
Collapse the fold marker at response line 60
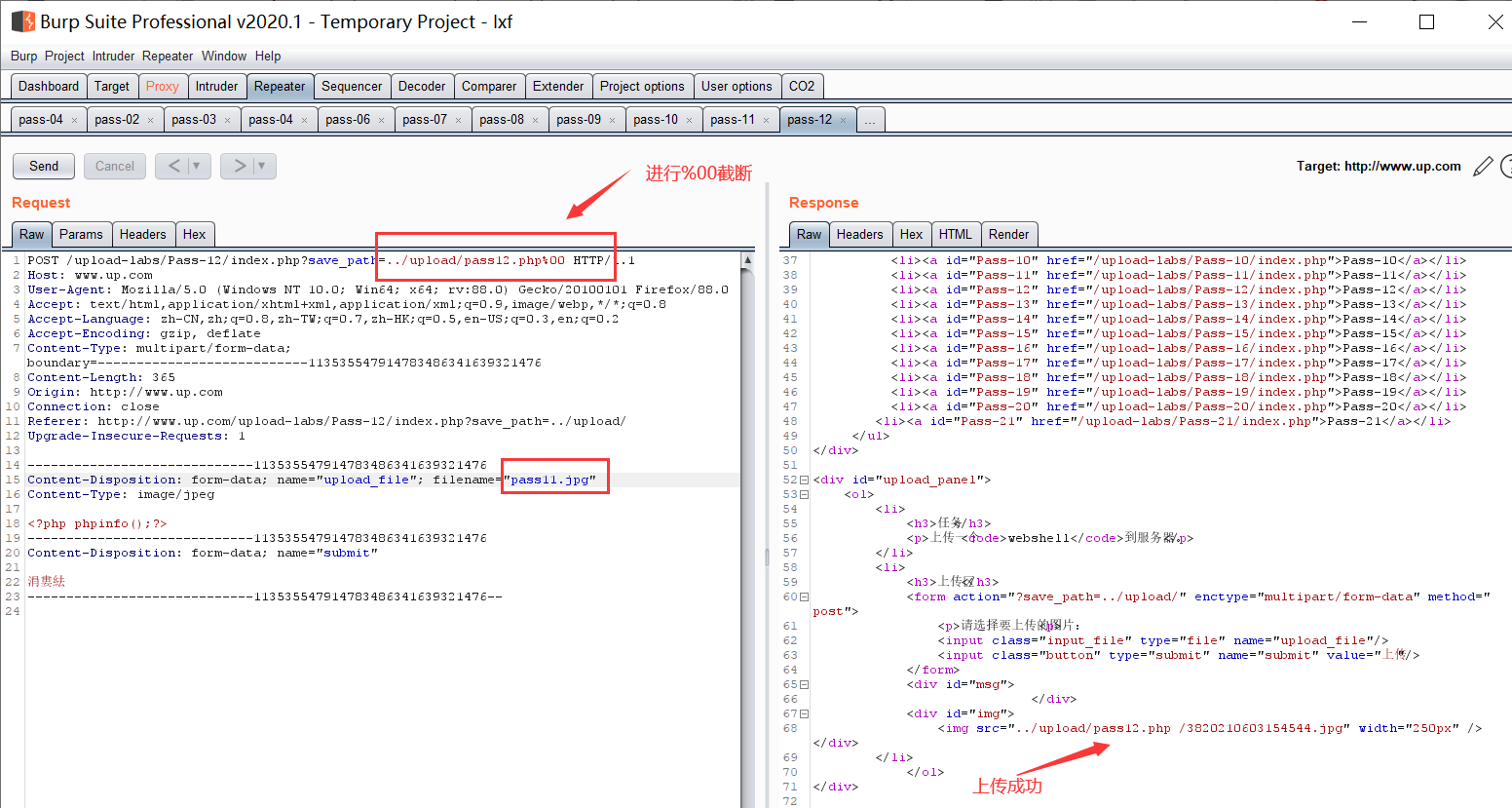(804, 596)
